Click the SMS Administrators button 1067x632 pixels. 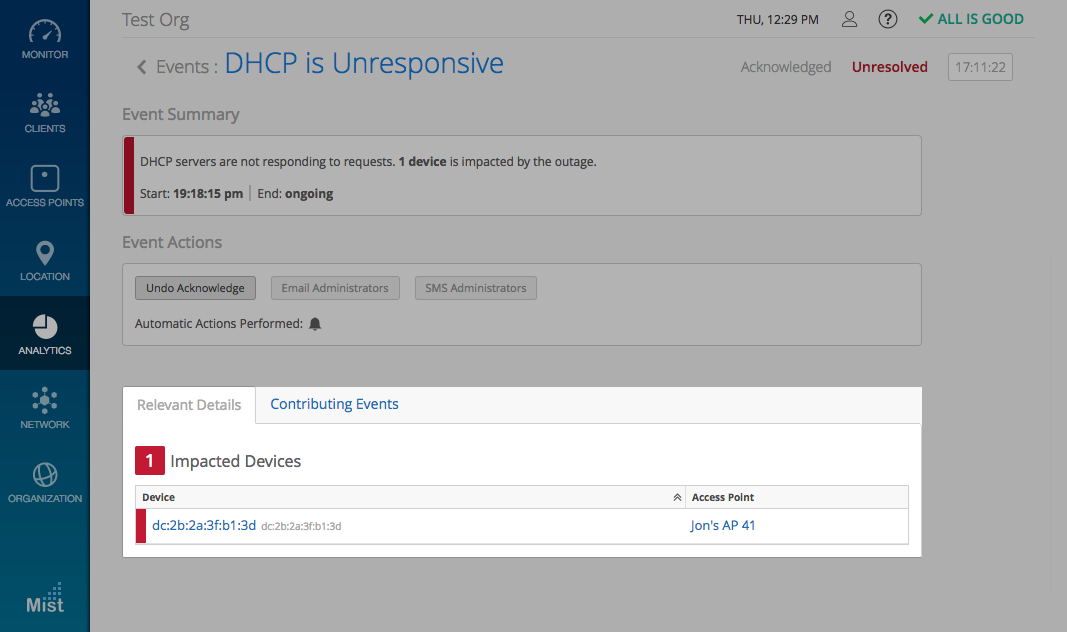pos(476,288)
